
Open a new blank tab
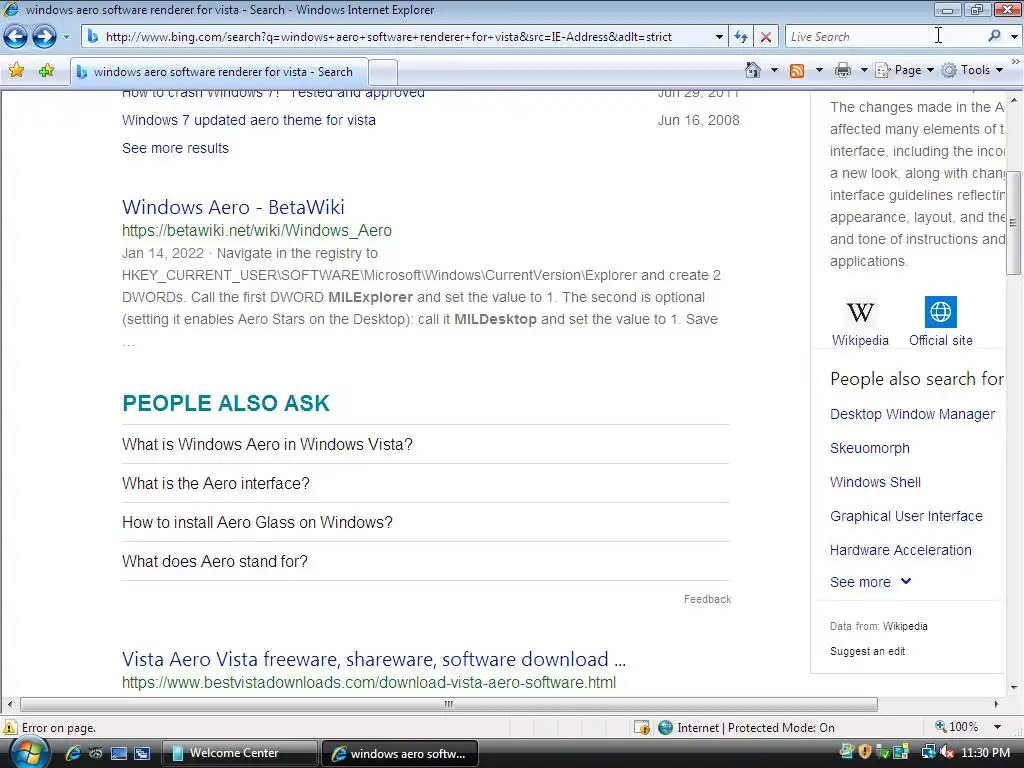383,72
